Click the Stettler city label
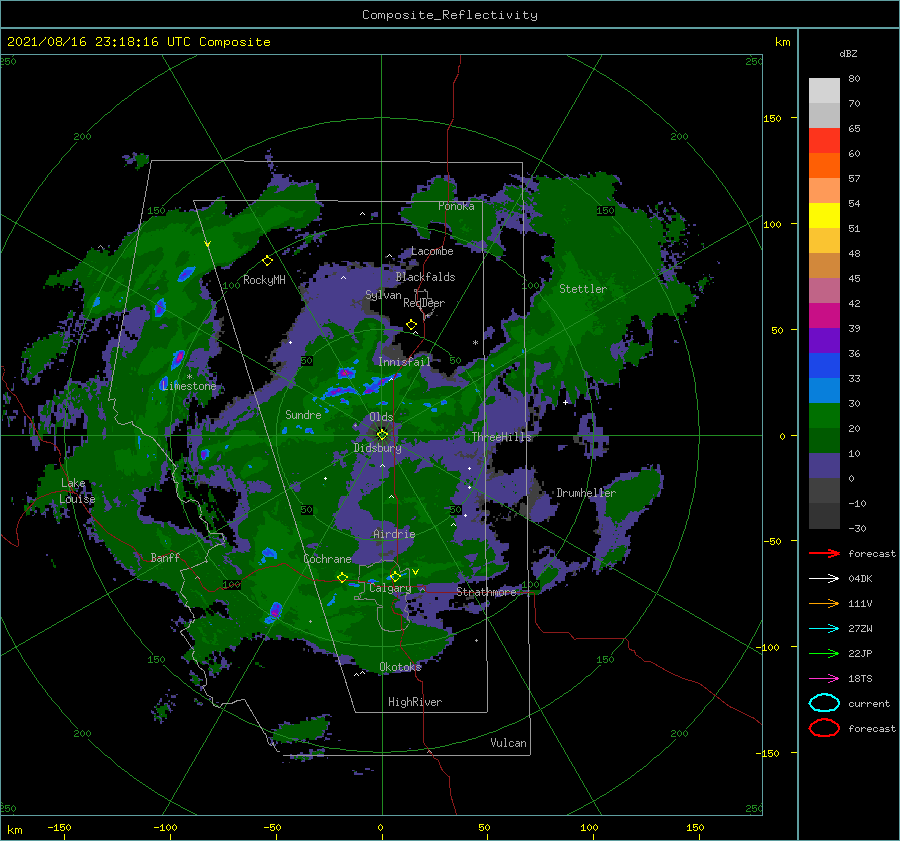 pos(583,289)
